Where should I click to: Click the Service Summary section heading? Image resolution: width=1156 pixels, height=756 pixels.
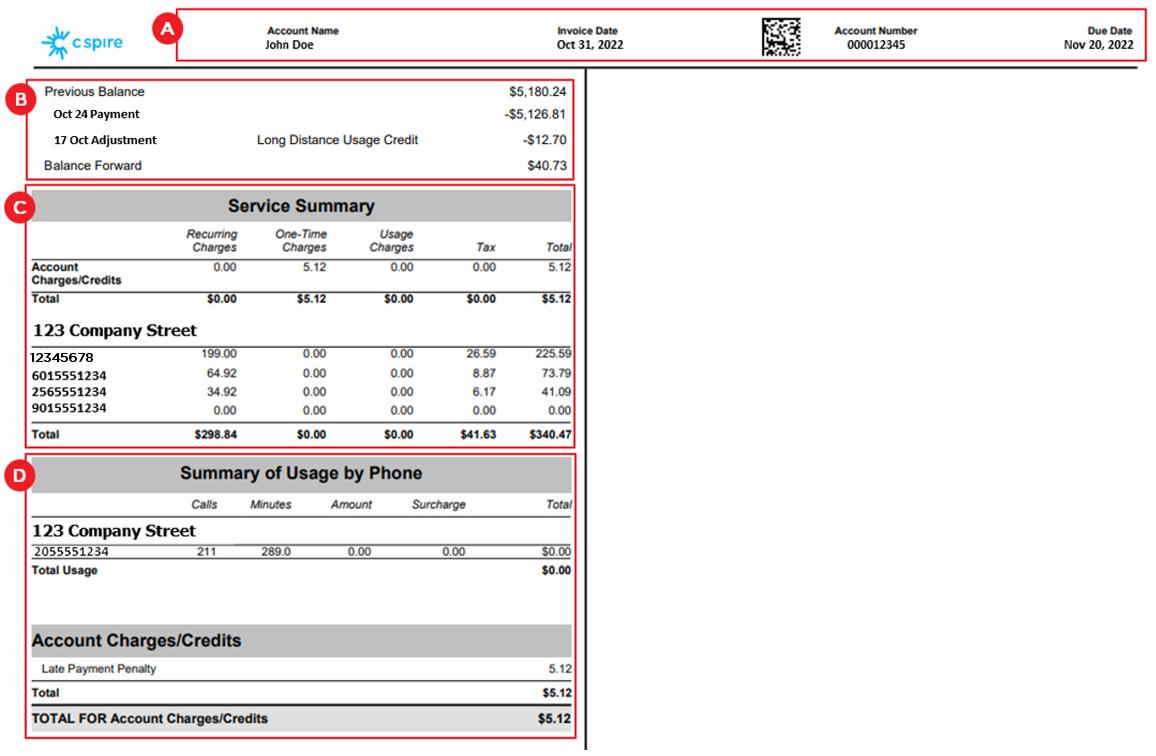[x=301, y=206]
